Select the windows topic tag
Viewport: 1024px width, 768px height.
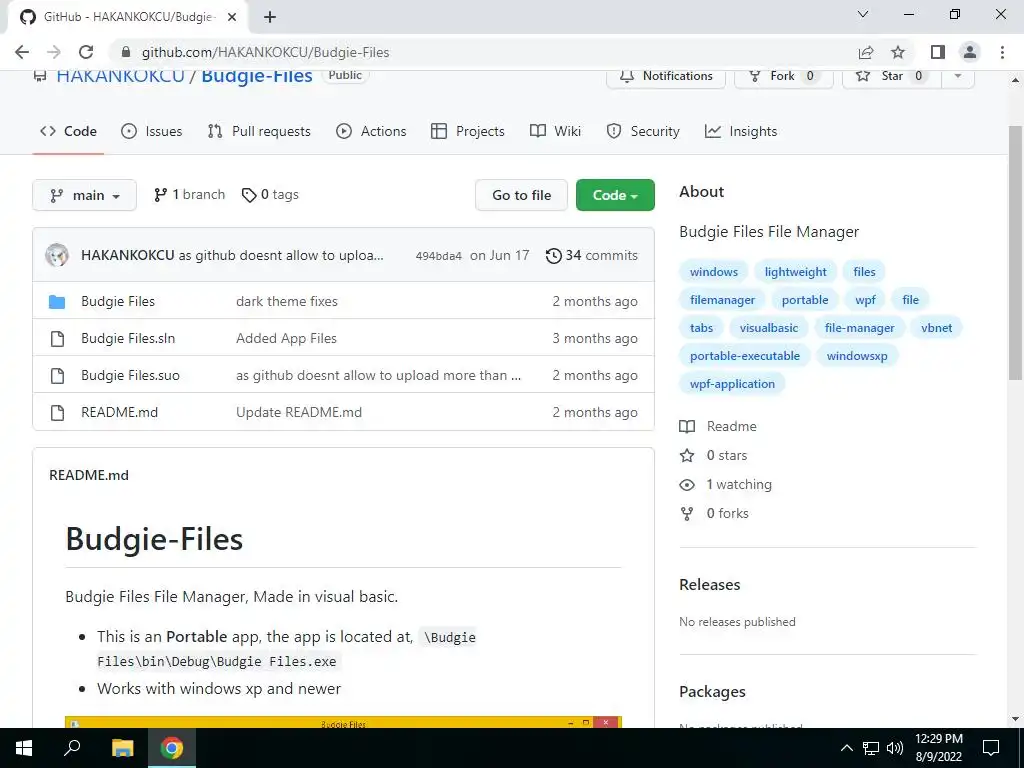coord(714,272)
